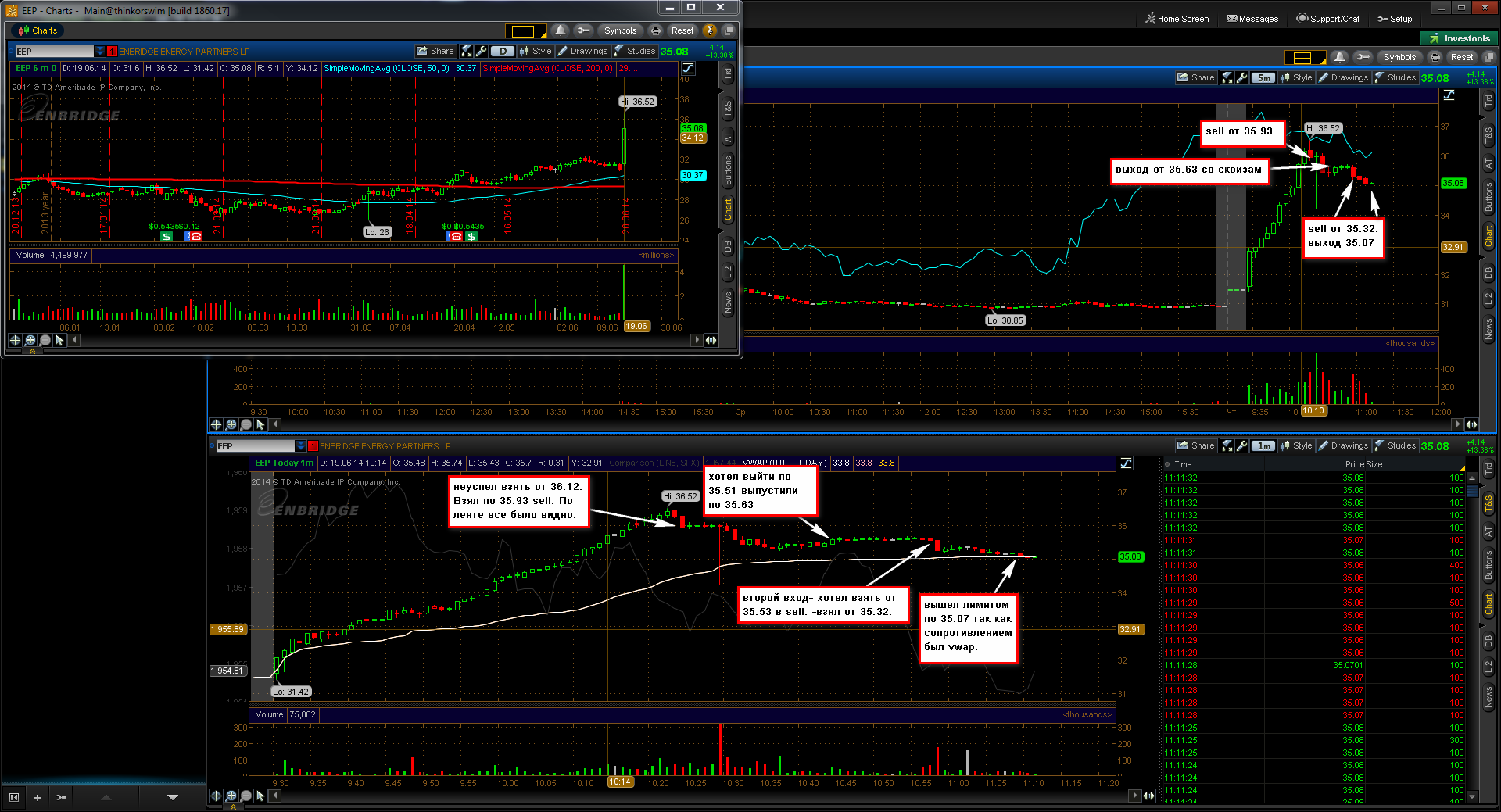Open Support/Chat in main window

[1327, 18]
